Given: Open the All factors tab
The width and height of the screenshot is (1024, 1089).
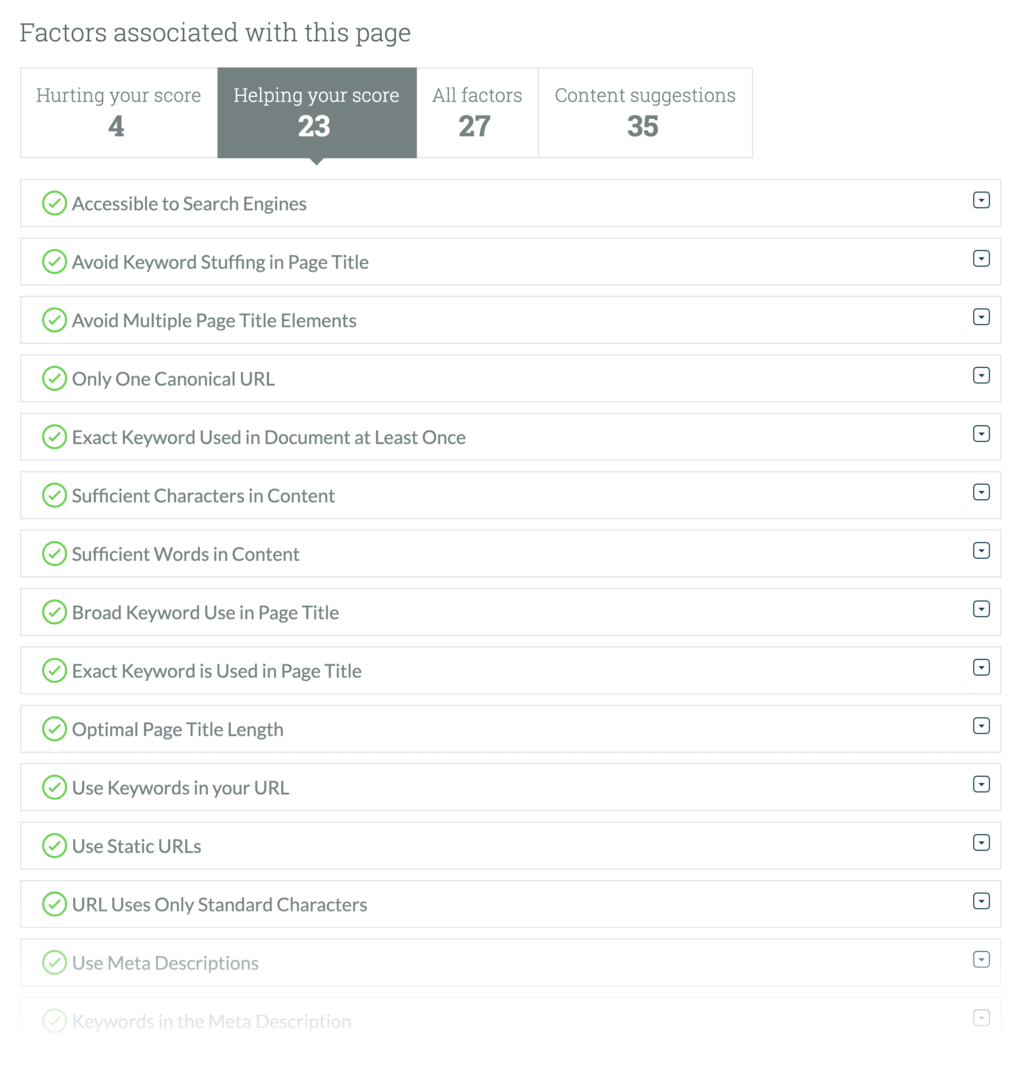Looking at the screenshot, I should pos(477,112).
